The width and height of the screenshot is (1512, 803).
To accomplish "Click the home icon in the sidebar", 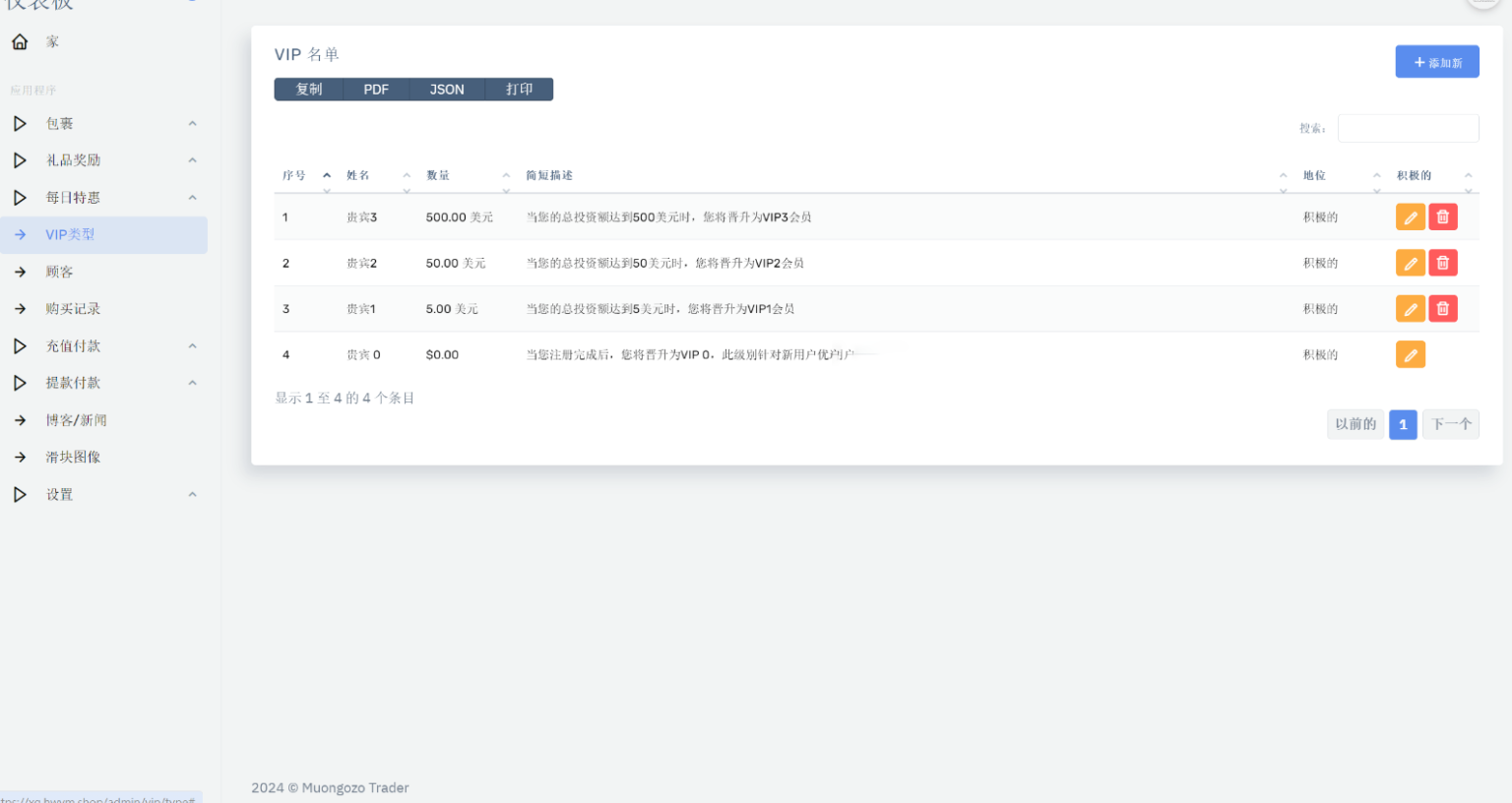I will click(20, 41).
